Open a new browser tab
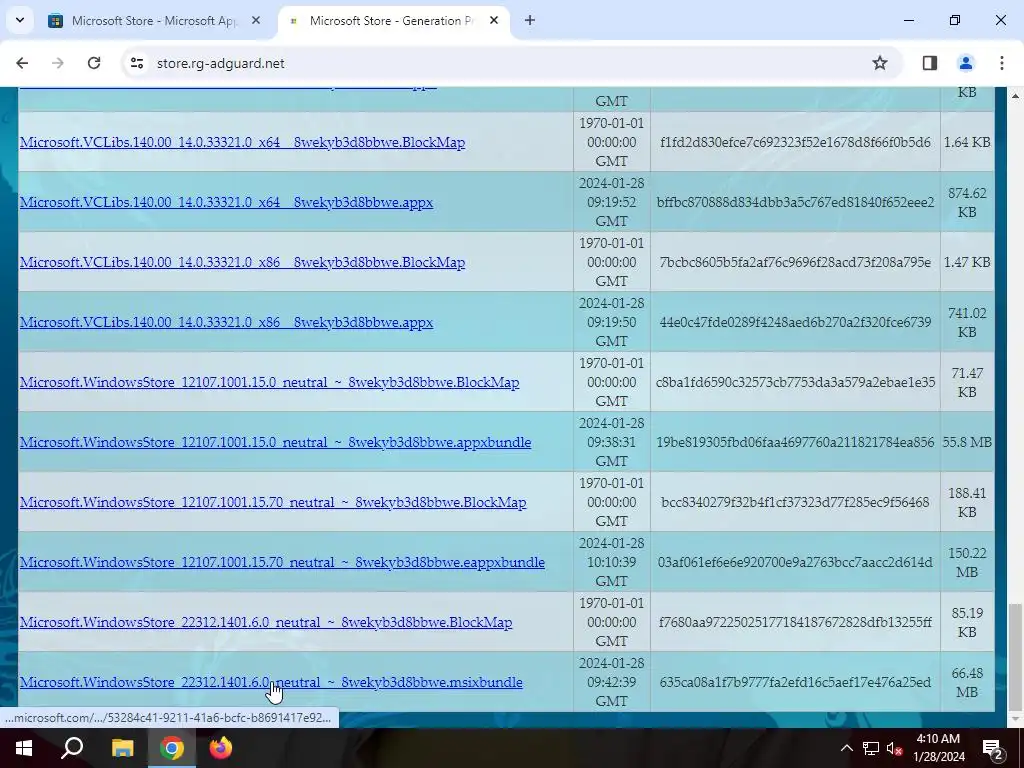Screen dimensions: 1024x768 point(530,20)
